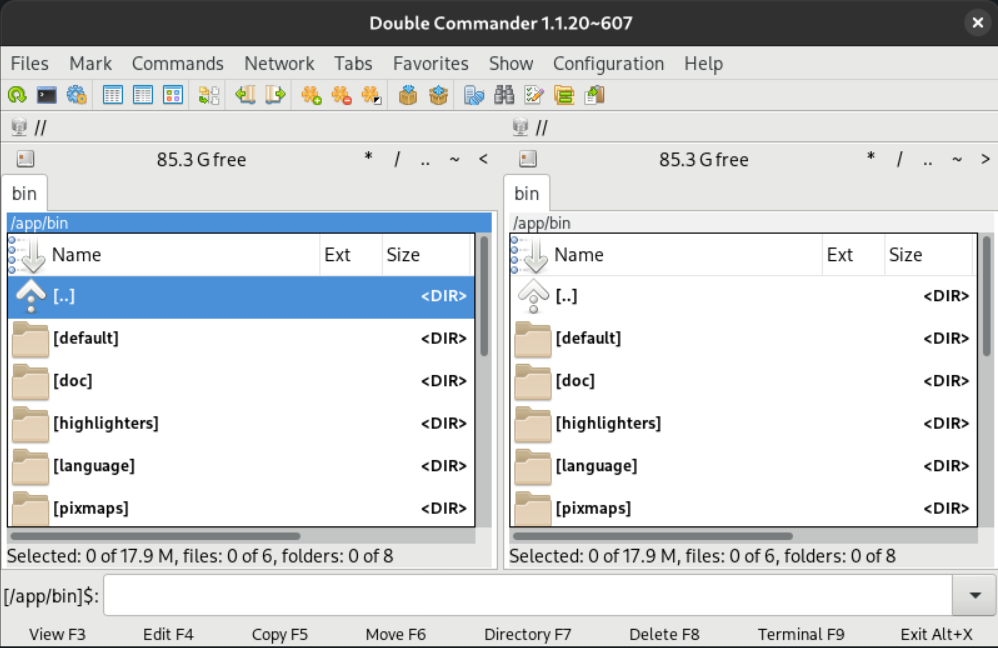Expand the command line history dropdown
This screenshot has height=648, width=998.
point(975,597)
